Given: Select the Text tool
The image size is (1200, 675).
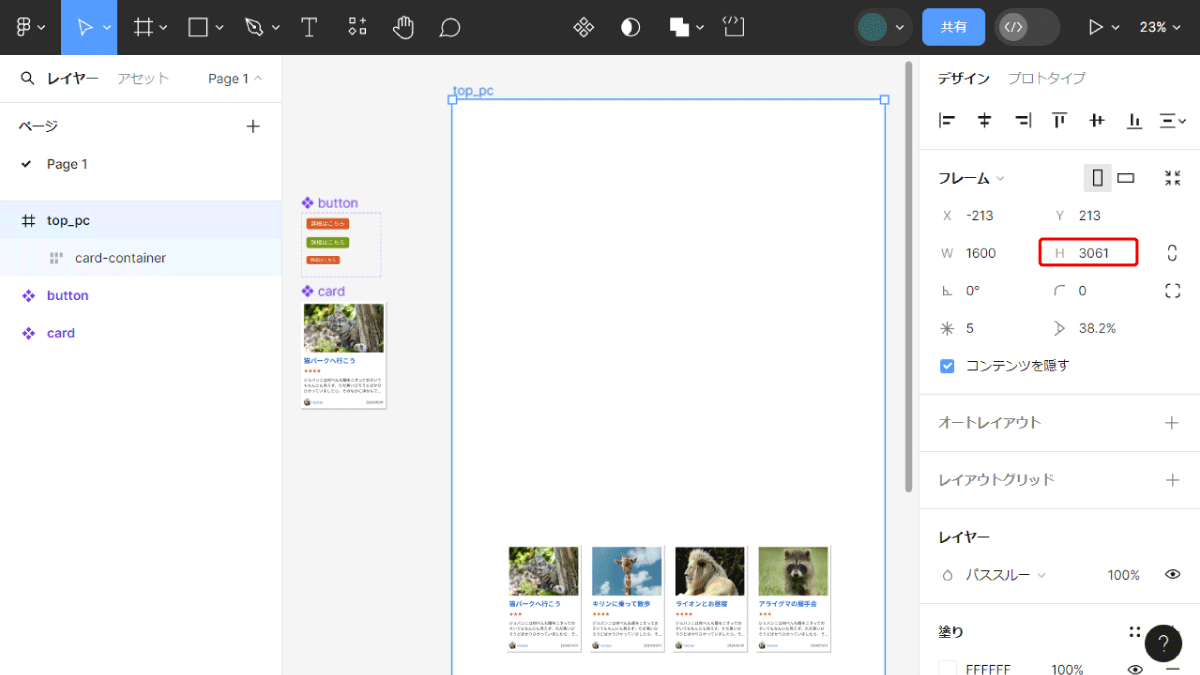Looking at the screenshot, I should point(309,27).
